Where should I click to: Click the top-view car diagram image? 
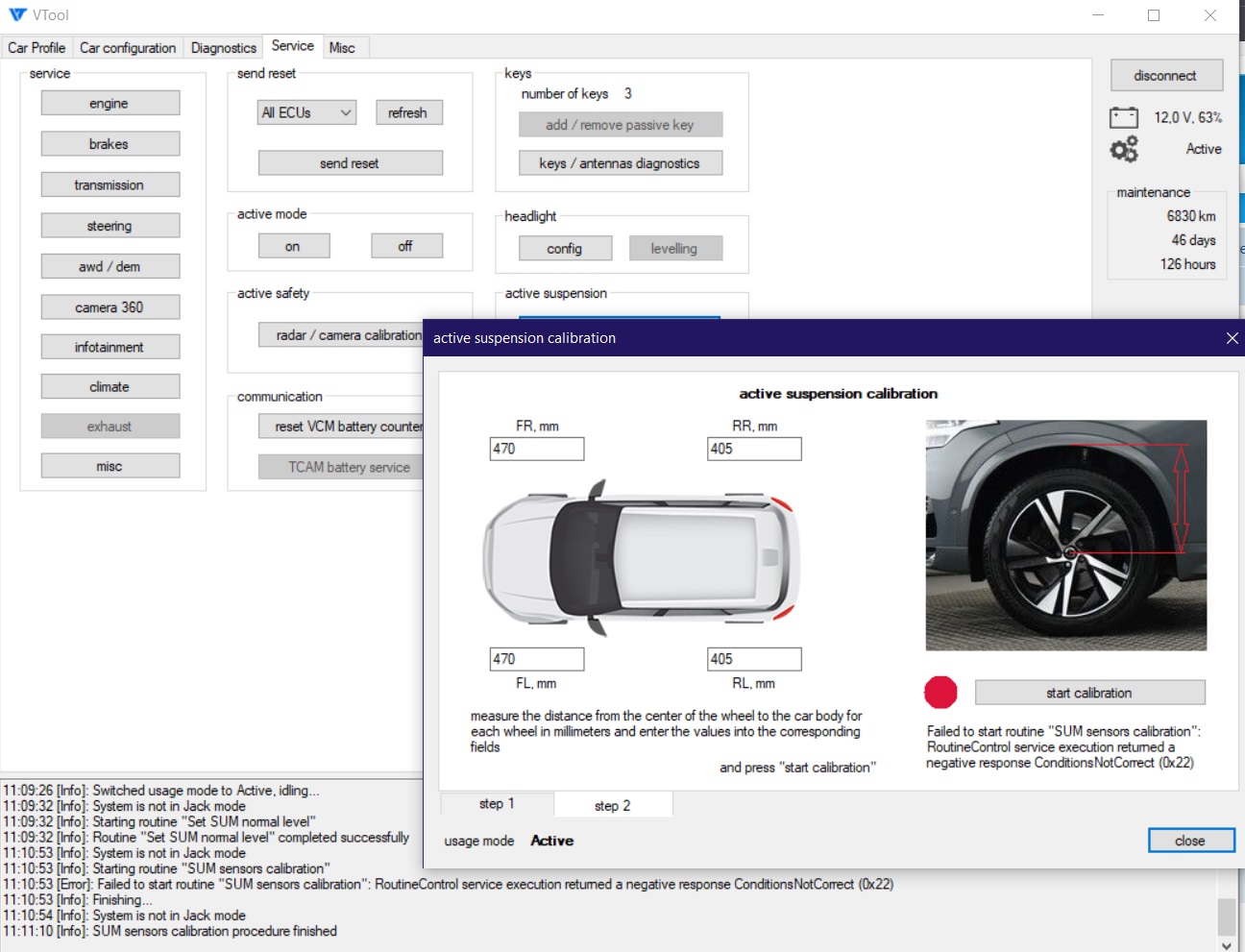641,557
